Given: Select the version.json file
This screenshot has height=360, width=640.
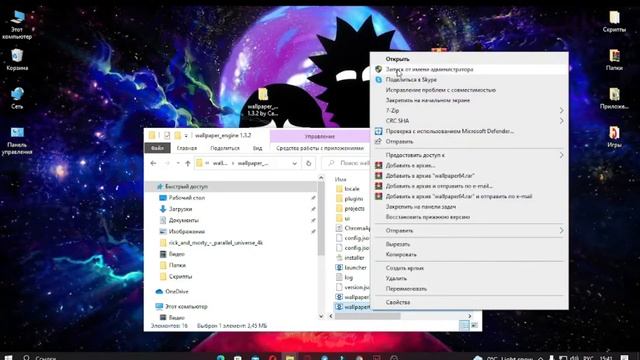Looking at the screenshot, I should coord(353,287).
